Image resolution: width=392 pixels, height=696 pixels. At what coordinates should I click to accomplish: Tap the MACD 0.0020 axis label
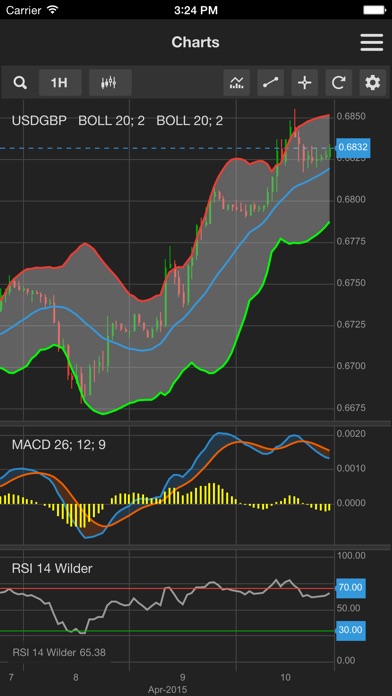pyautogui.click(x=351, y=434)
